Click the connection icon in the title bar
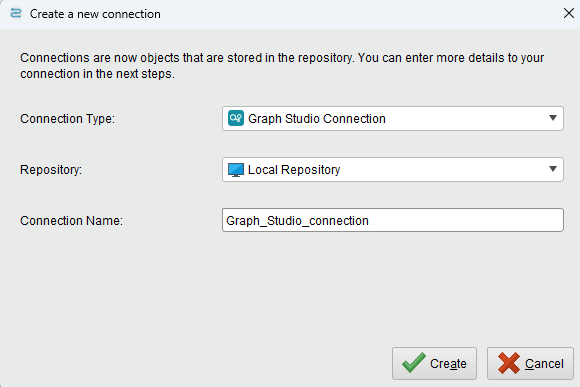 coord(16,14)
